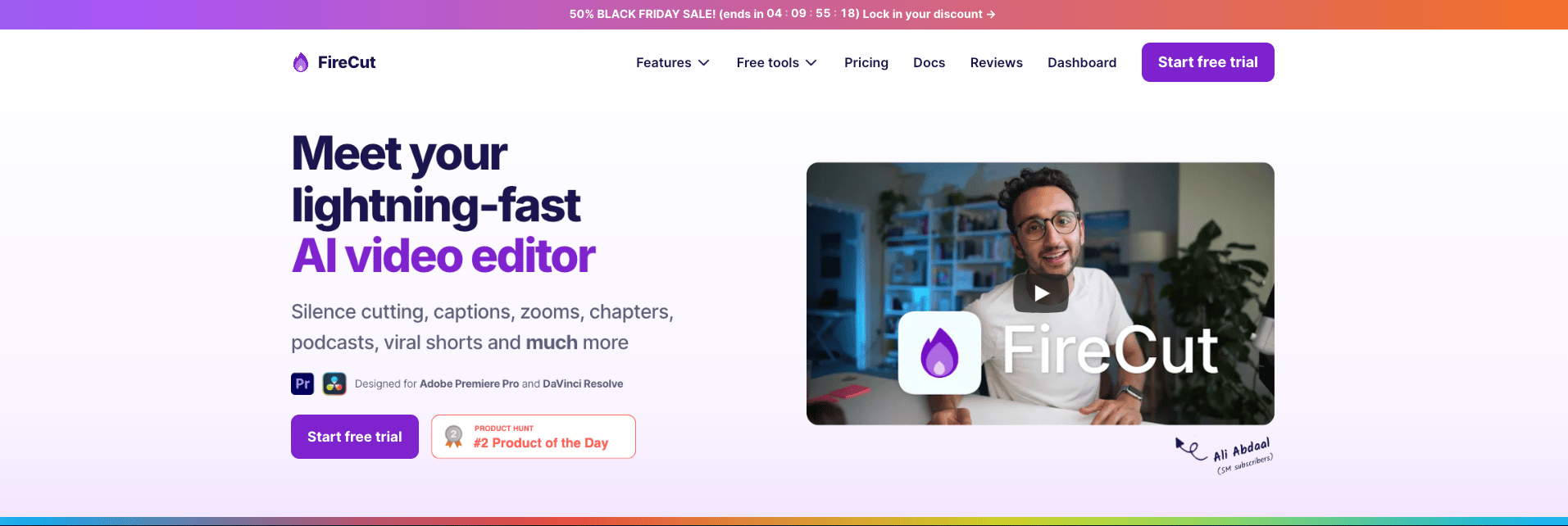Go to the Docs page
1568x526 pixels.
tap(929, 62)
